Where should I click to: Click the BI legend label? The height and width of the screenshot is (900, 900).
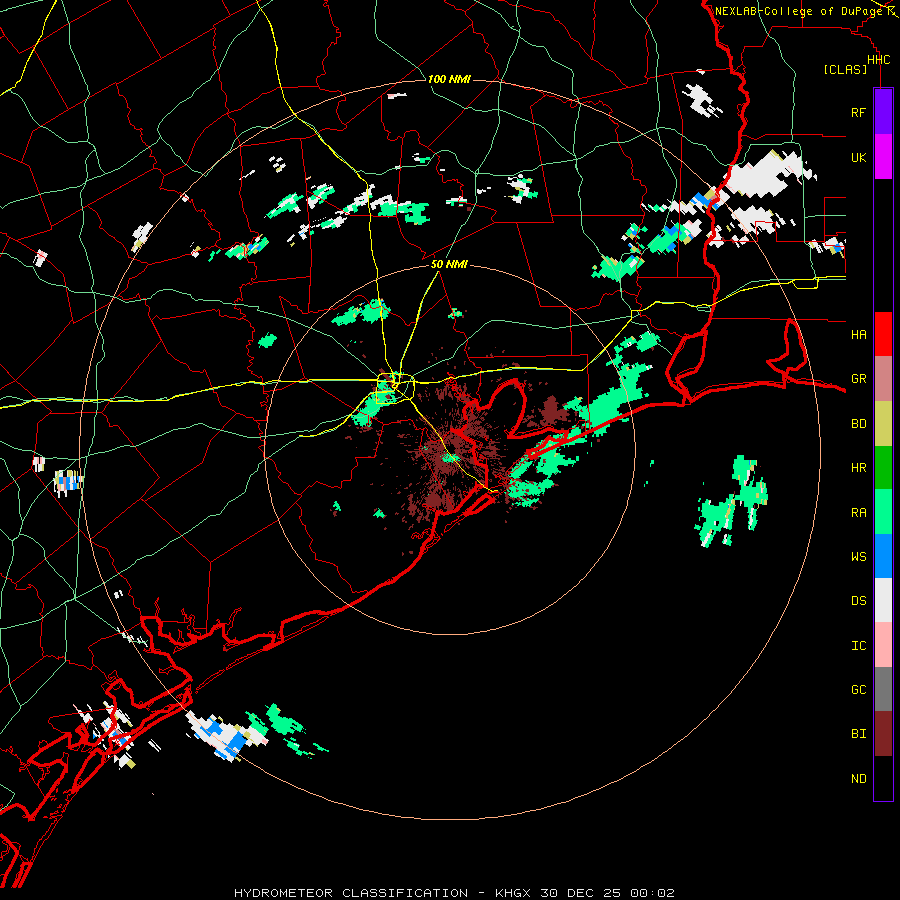858,734
